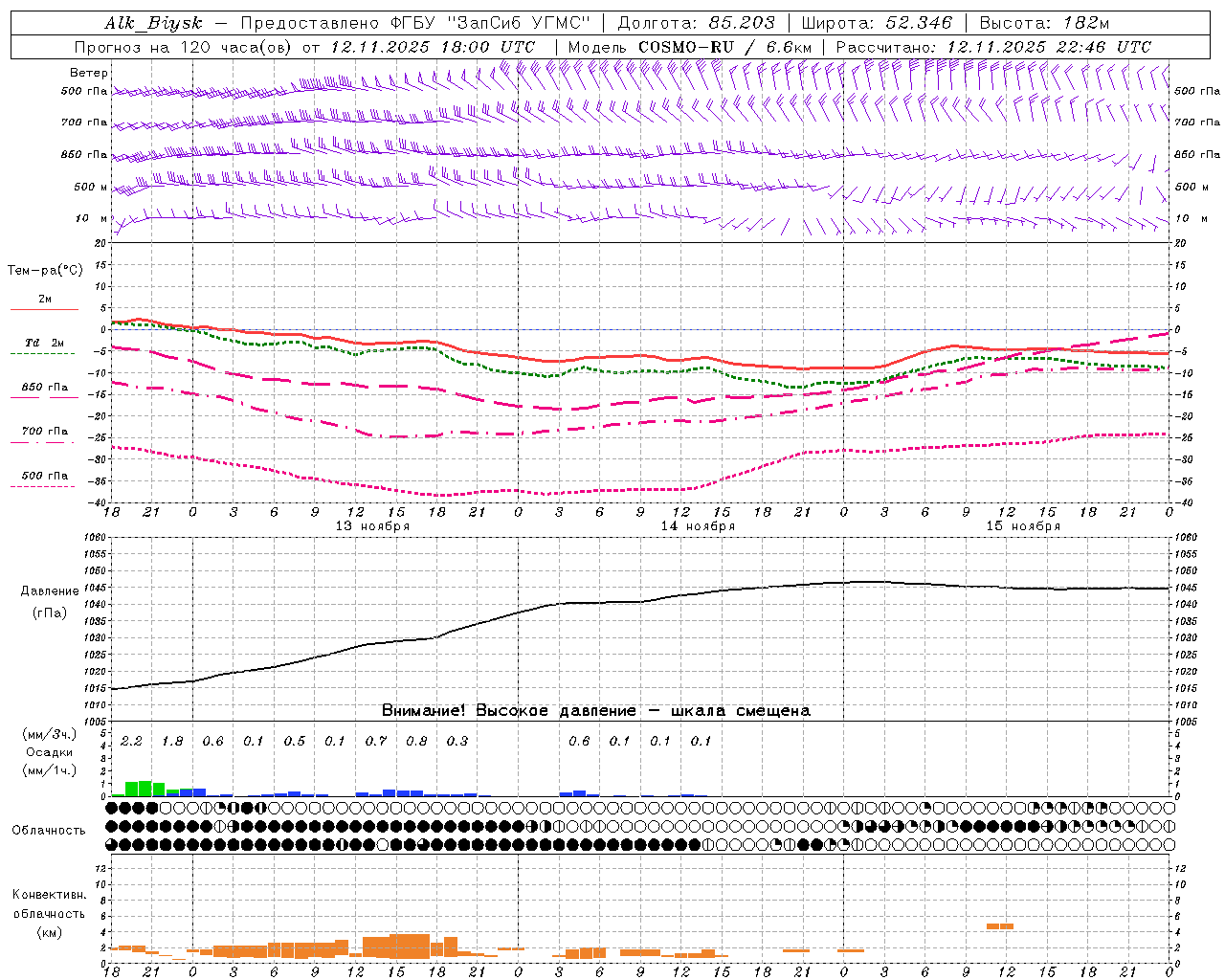Click the Td 2м dew point legend line
Viewport: 1225px width, 980px height.
pos(42,353)
